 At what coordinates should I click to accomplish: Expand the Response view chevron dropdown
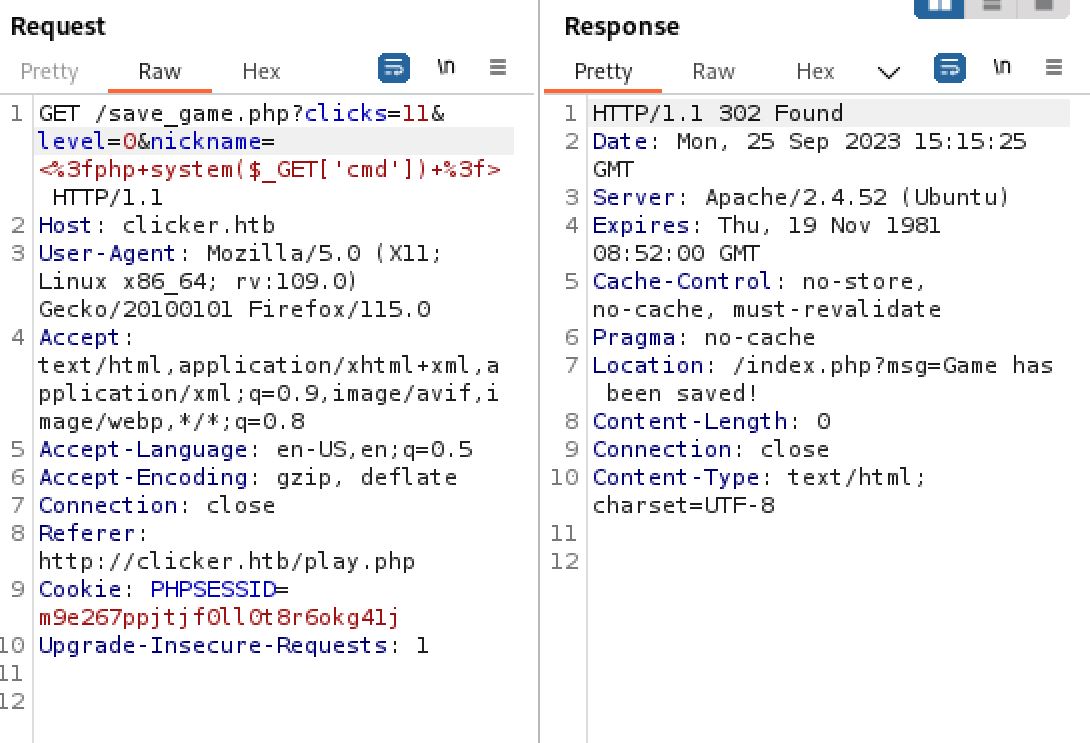click(x=888, y=72)
